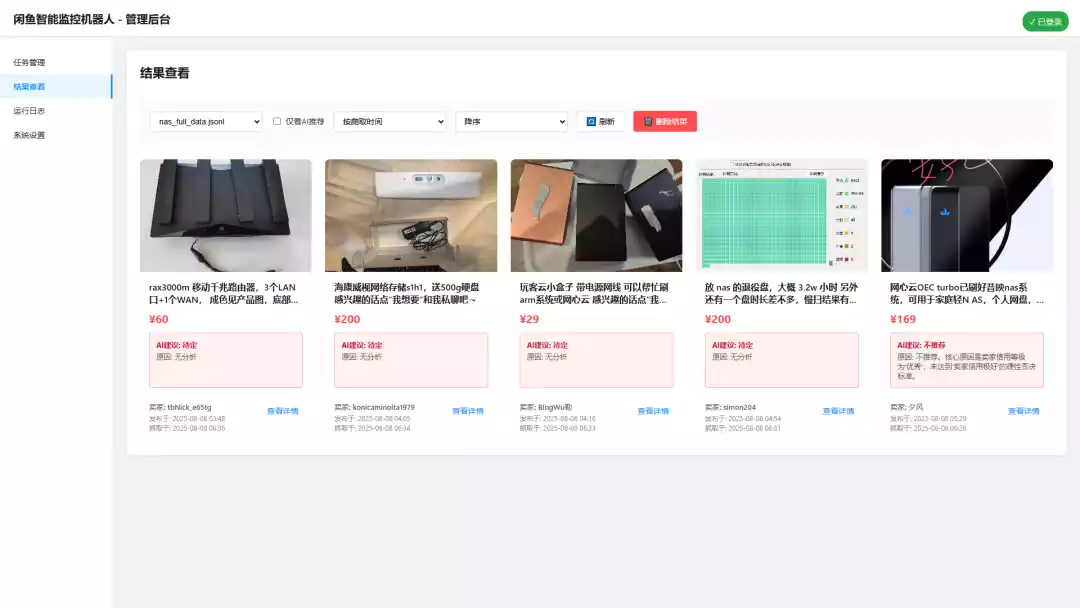Click 查看详情 for seller konicaminolta1979
Viewport: 1080px width, 608px height.
click(467, 411)
